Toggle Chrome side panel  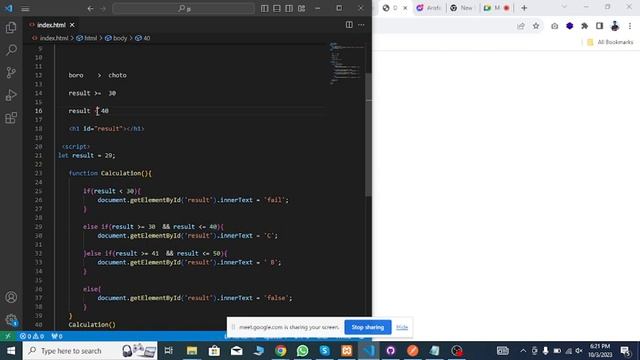pos(599,26)
